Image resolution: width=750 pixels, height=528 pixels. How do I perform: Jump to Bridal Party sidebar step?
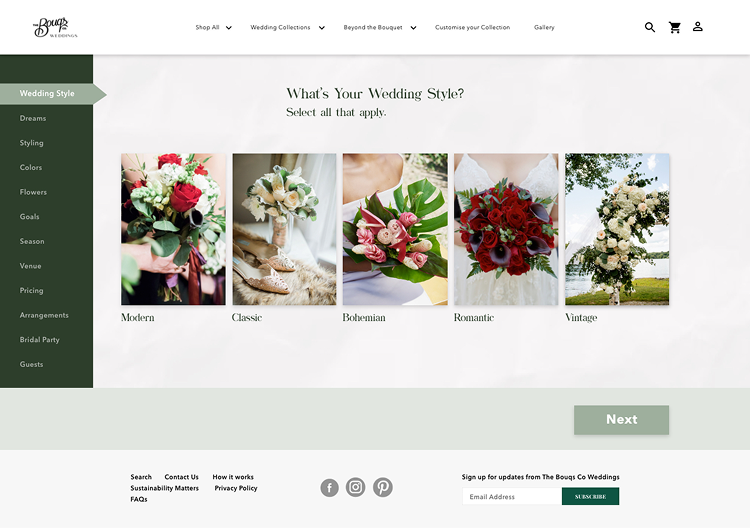tap(40, 340)
